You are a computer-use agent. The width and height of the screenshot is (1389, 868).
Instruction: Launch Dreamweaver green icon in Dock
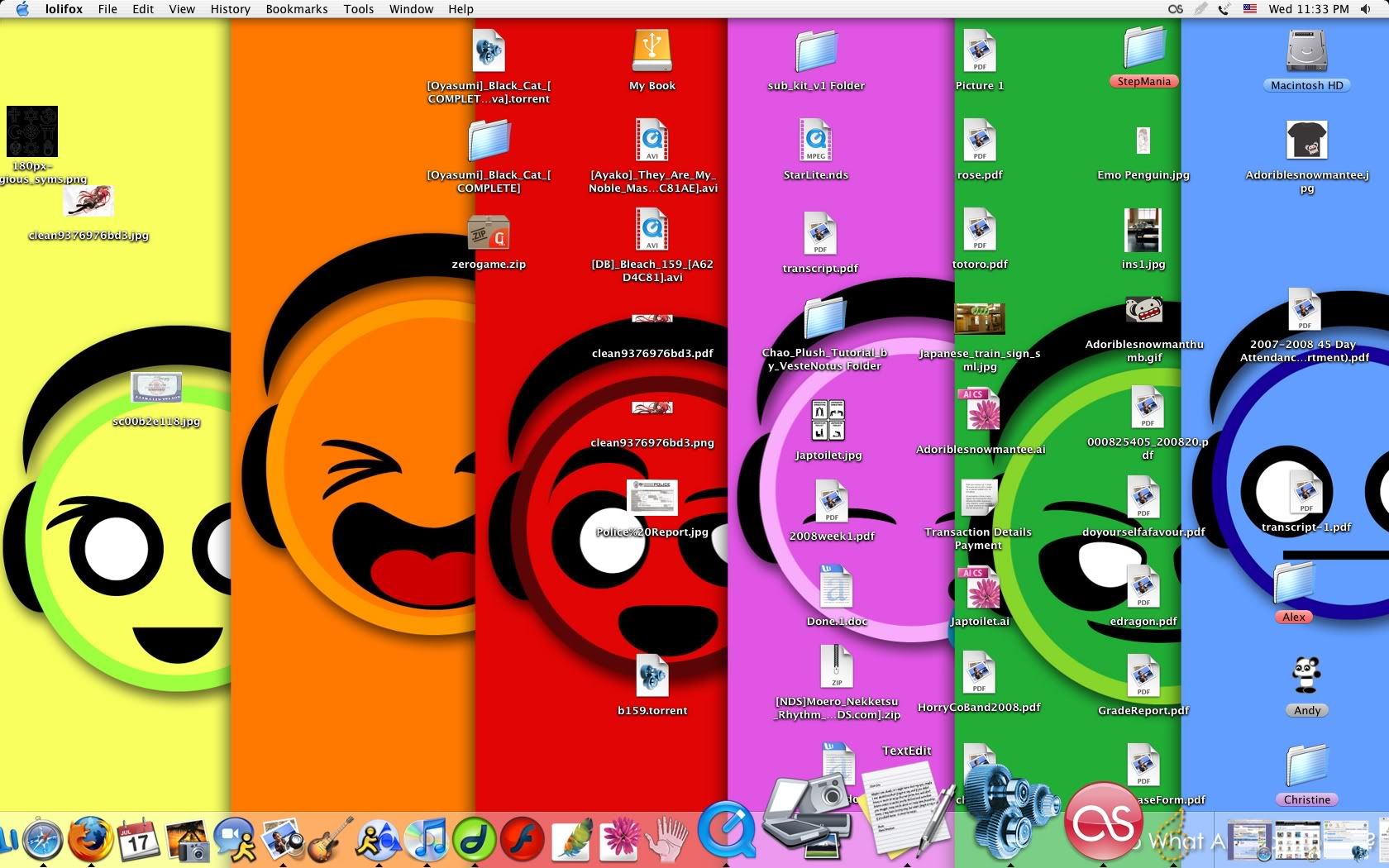point(475,840)
